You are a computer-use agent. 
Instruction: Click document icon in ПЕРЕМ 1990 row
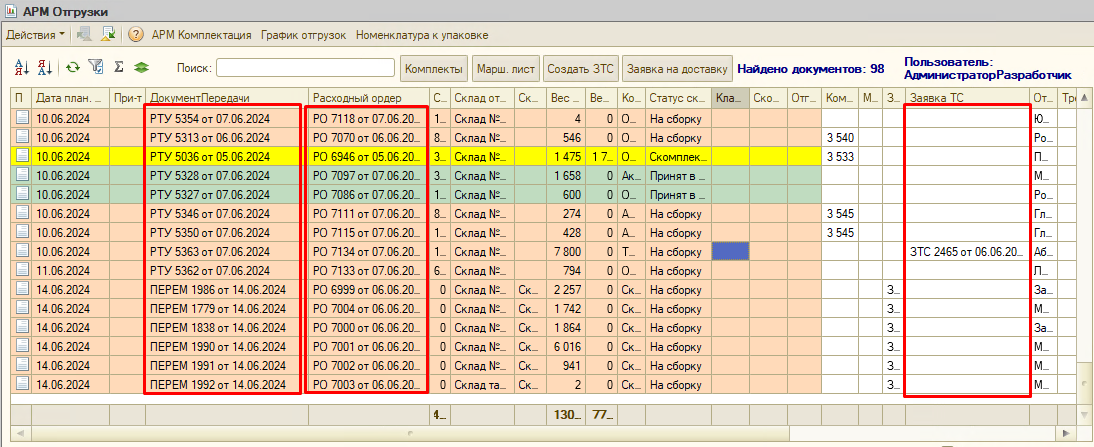click(22, 346)
